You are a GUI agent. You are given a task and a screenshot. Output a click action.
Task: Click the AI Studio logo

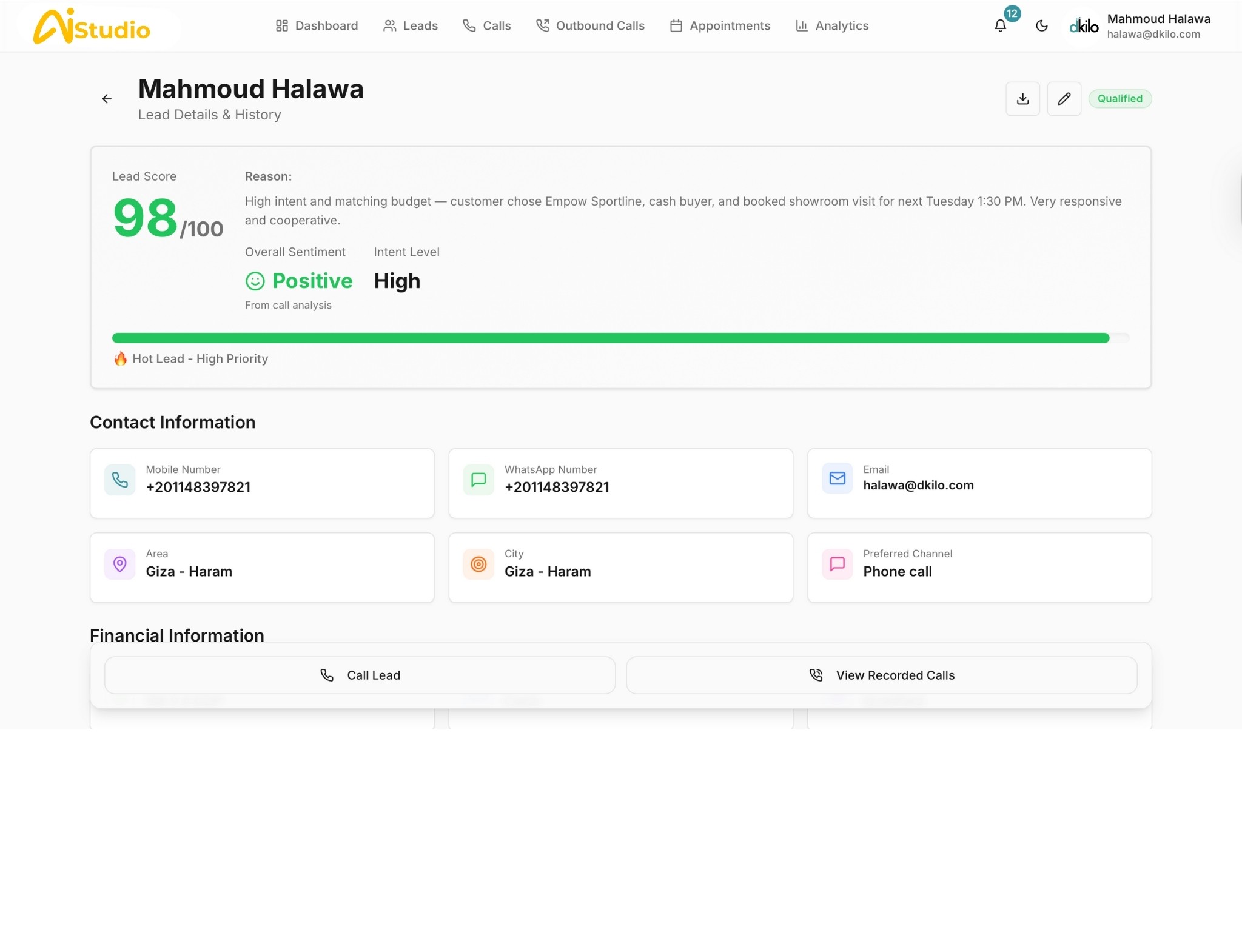coord(92,27)
